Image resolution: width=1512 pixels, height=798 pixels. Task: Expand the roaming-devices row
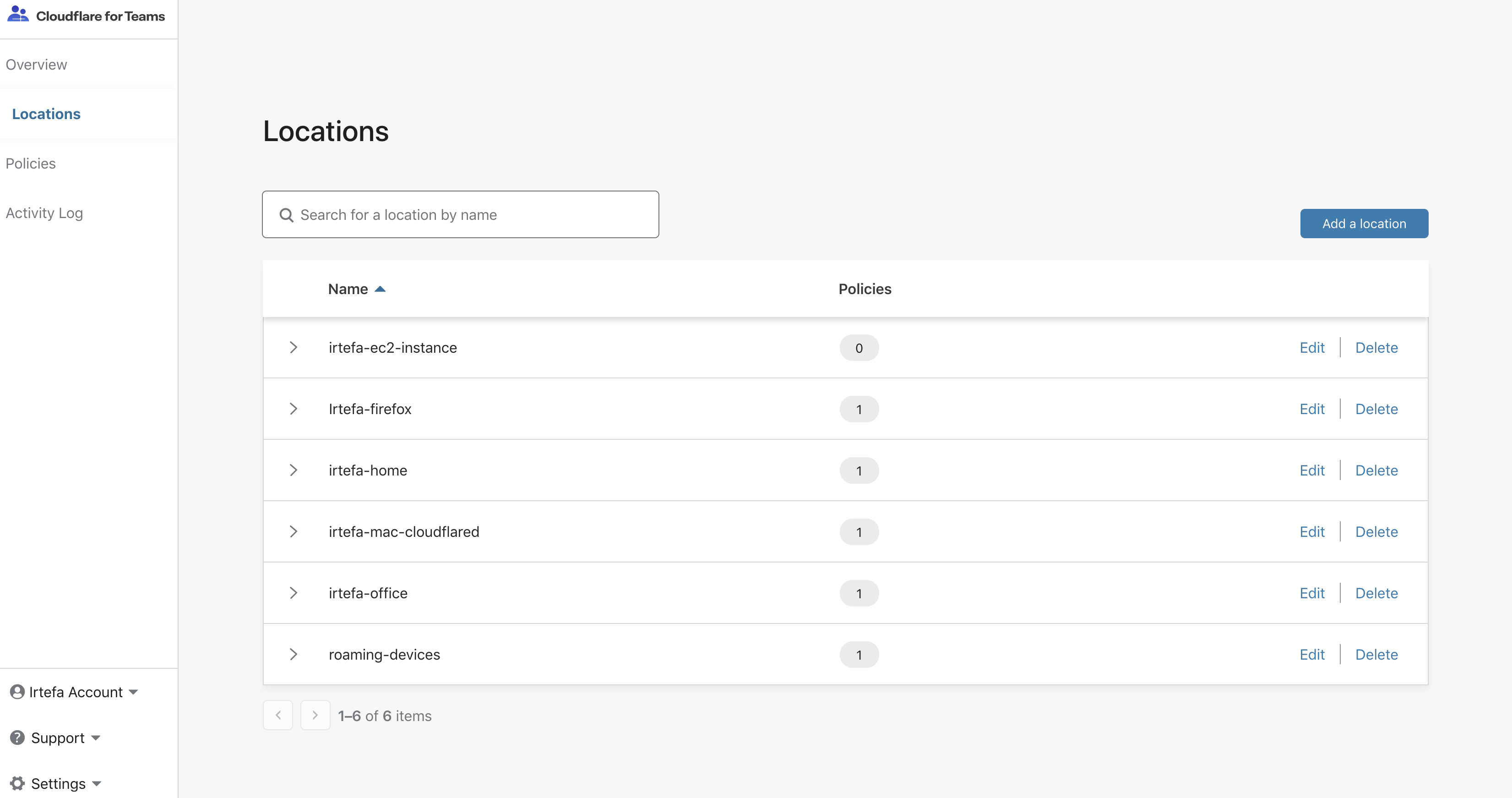click(x=294, y=654)
